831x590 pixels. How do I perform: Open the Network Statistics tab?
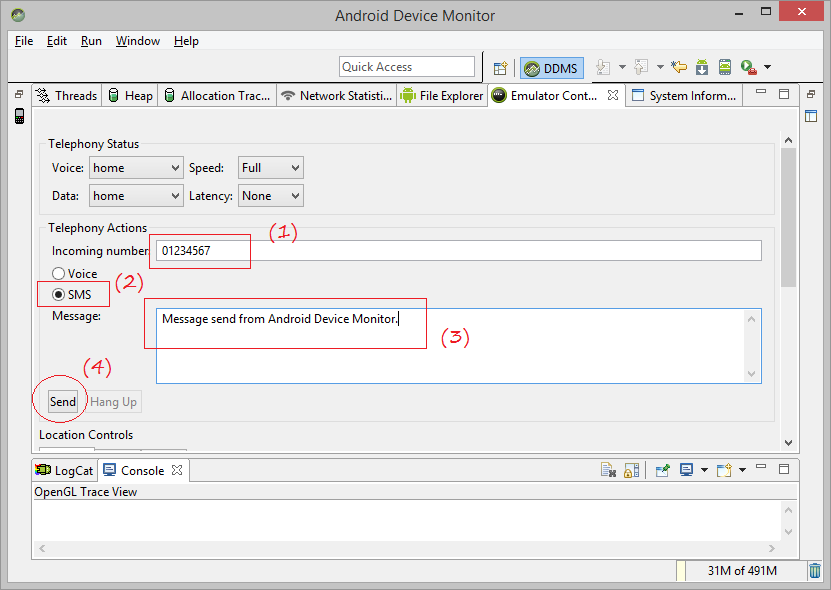337,96
